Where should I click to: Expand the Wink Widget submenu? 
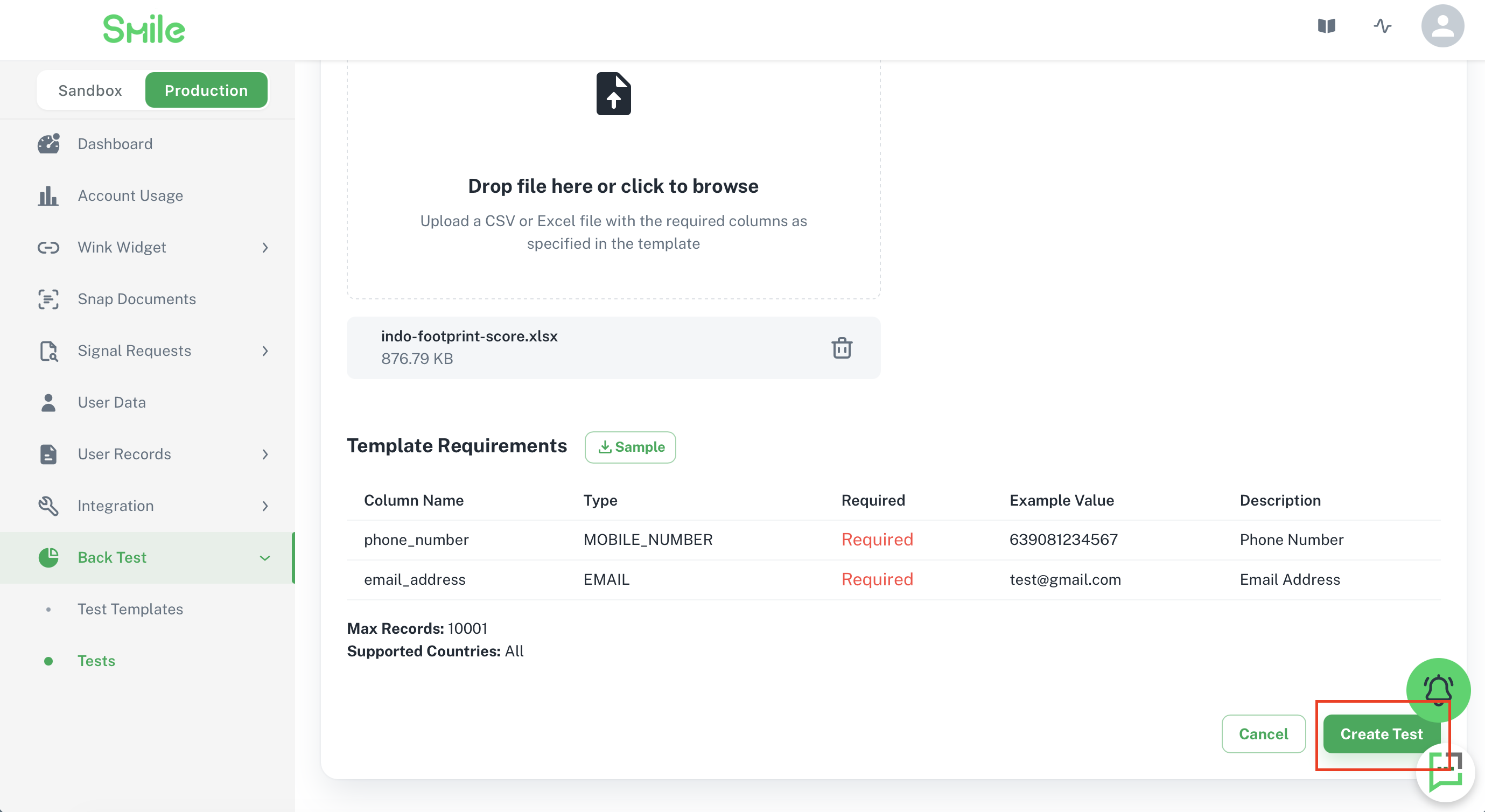point(264,247)
